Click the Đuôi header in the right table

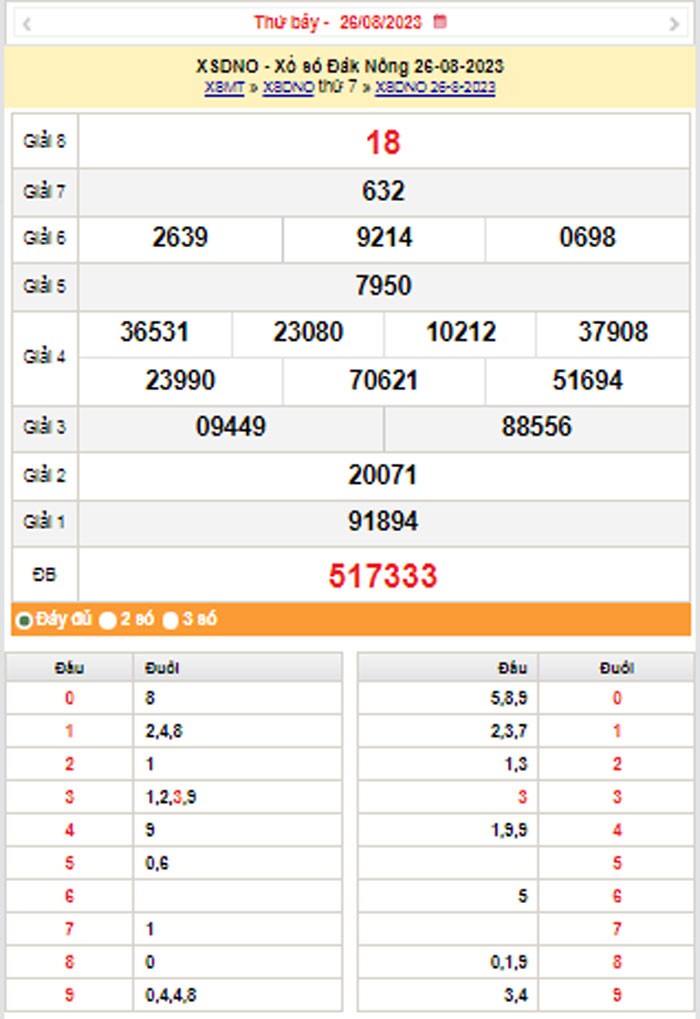point(616,668)
